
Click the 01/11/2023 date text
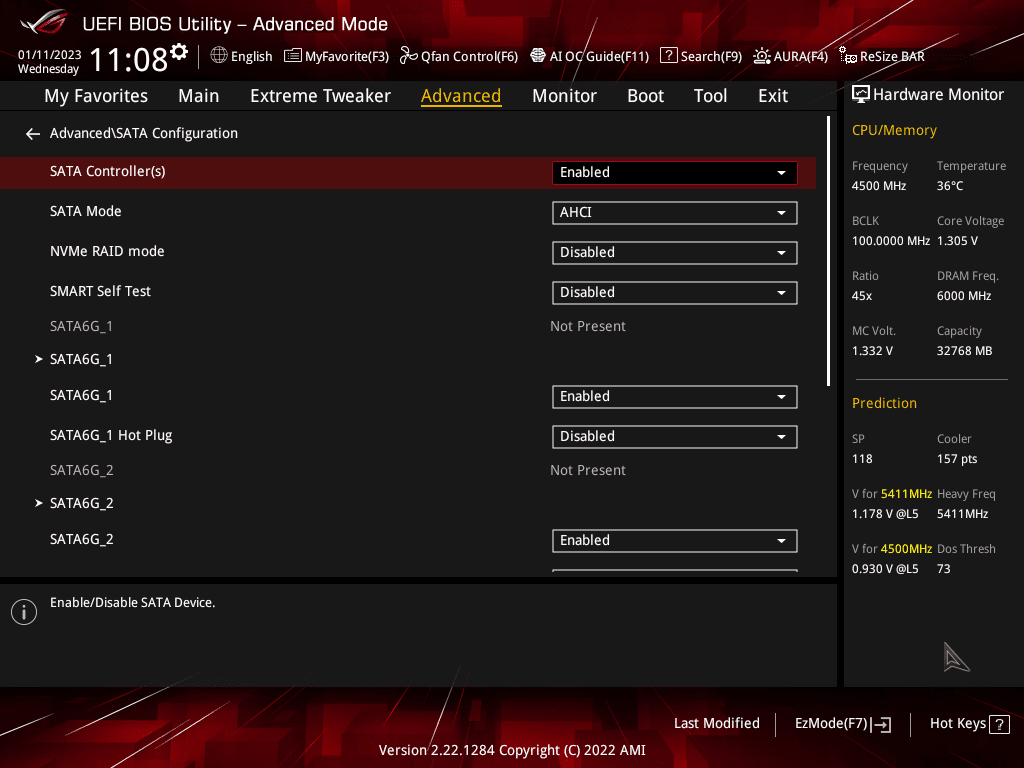point(49,55)
